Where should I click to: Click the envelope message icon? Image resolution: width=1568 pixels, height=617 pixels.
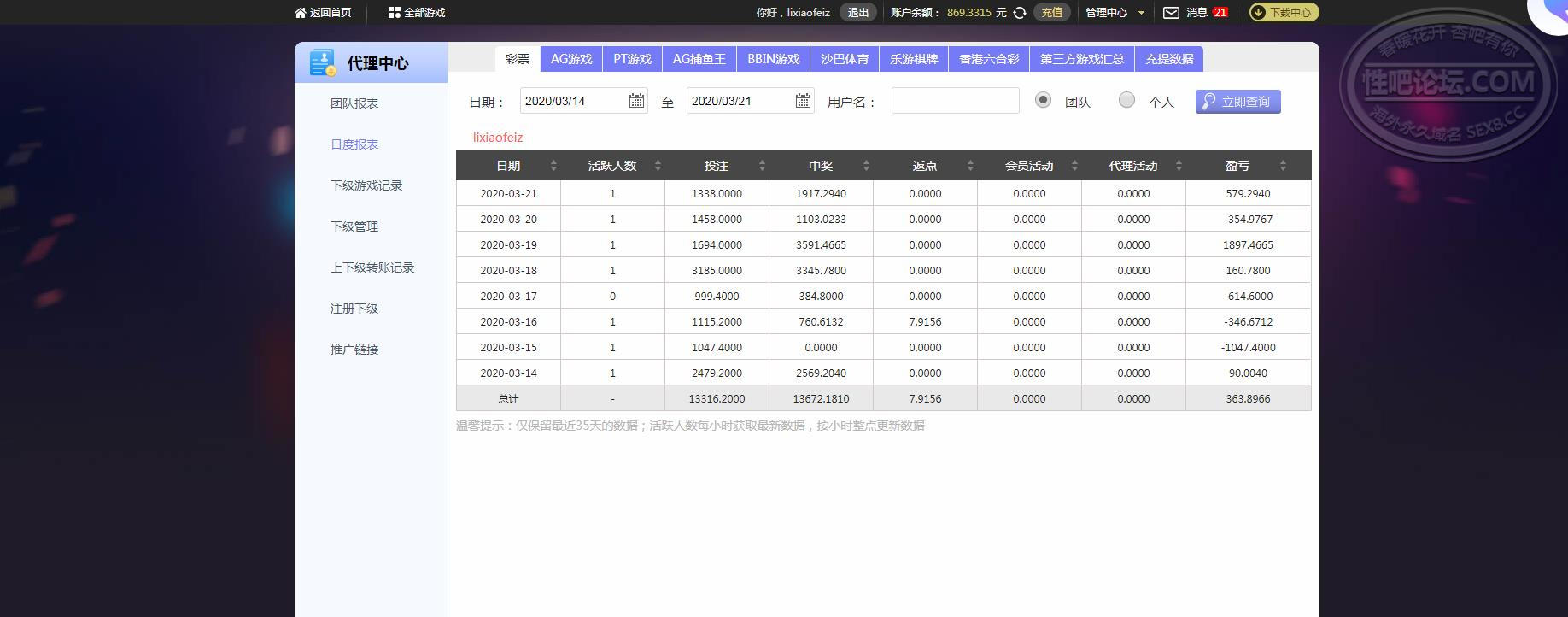tap(1172, 13)
